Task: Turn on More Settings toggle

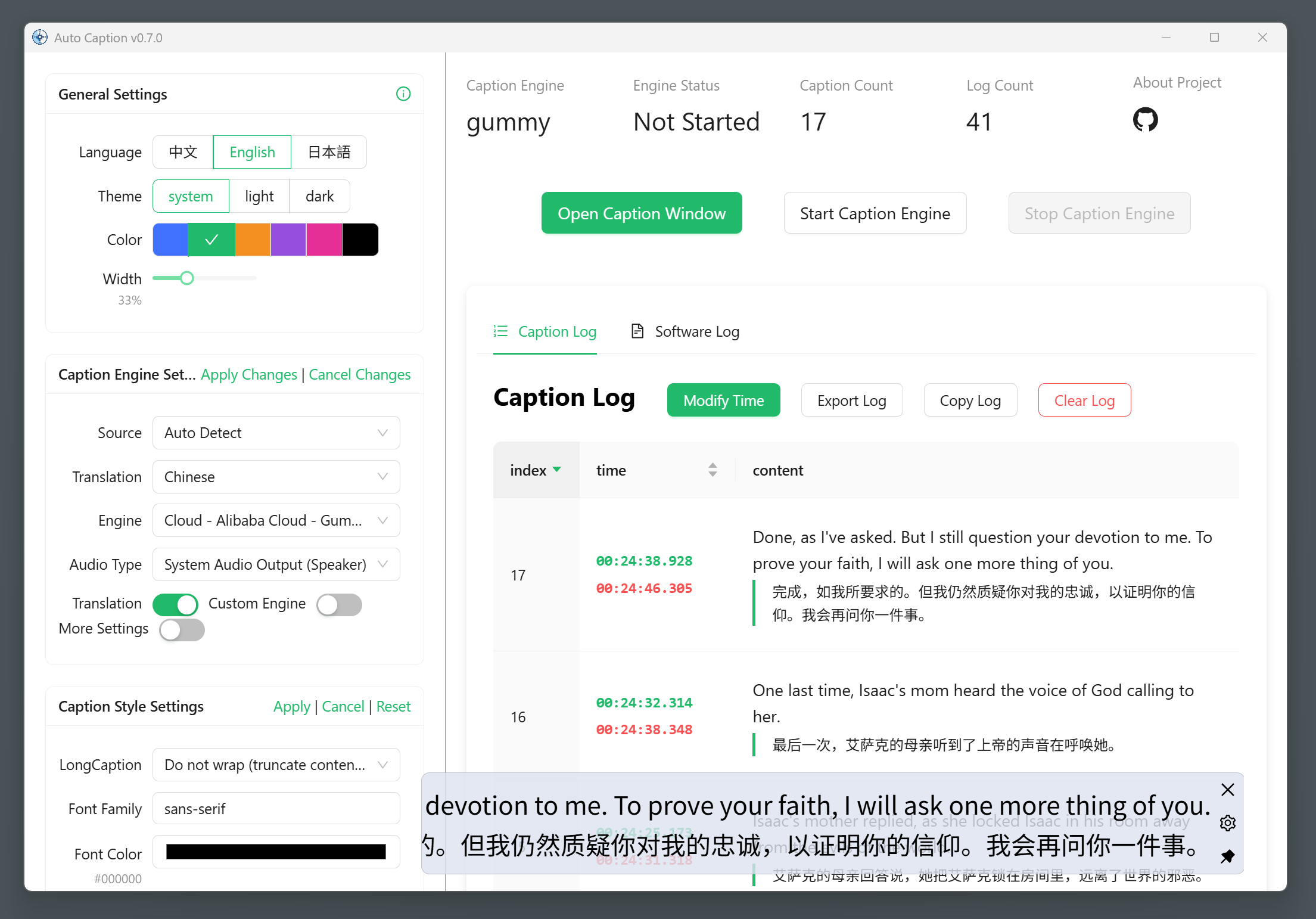Action: click(x=182, y=630)
